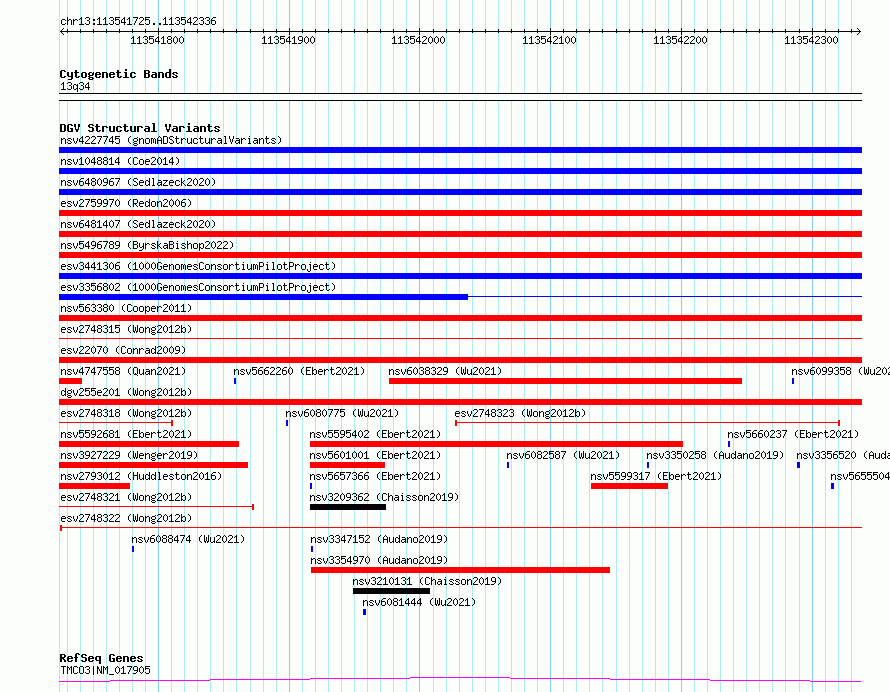
Task: Open esv2759970 (Redon2006) variant label
Action: [126, 203]
